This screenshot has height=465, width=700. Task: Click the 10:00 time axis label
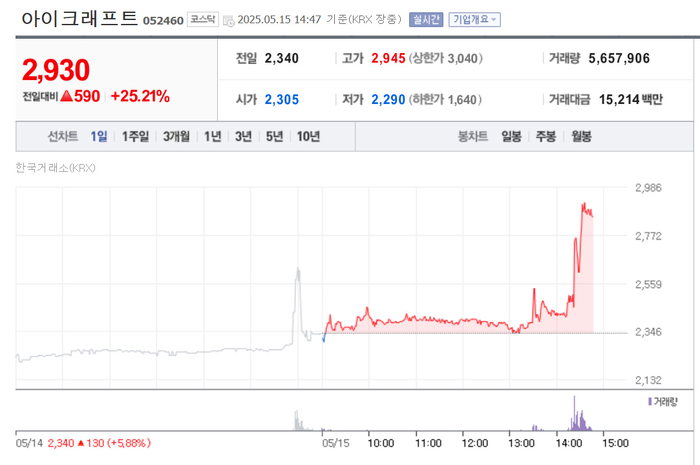[381, 443]
